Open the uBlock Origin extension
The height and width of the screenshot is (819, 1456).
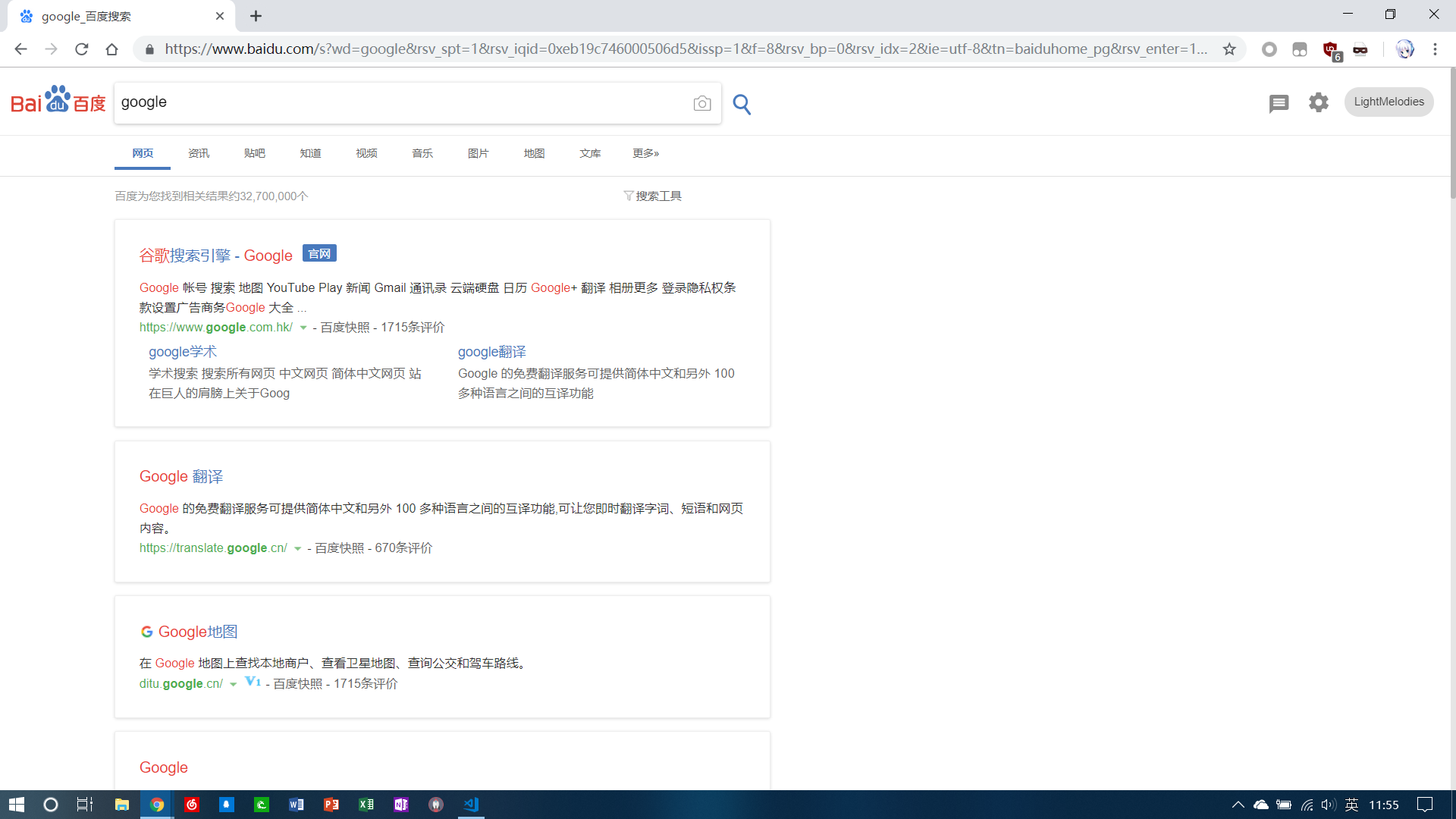click(x=1329, y=49)
